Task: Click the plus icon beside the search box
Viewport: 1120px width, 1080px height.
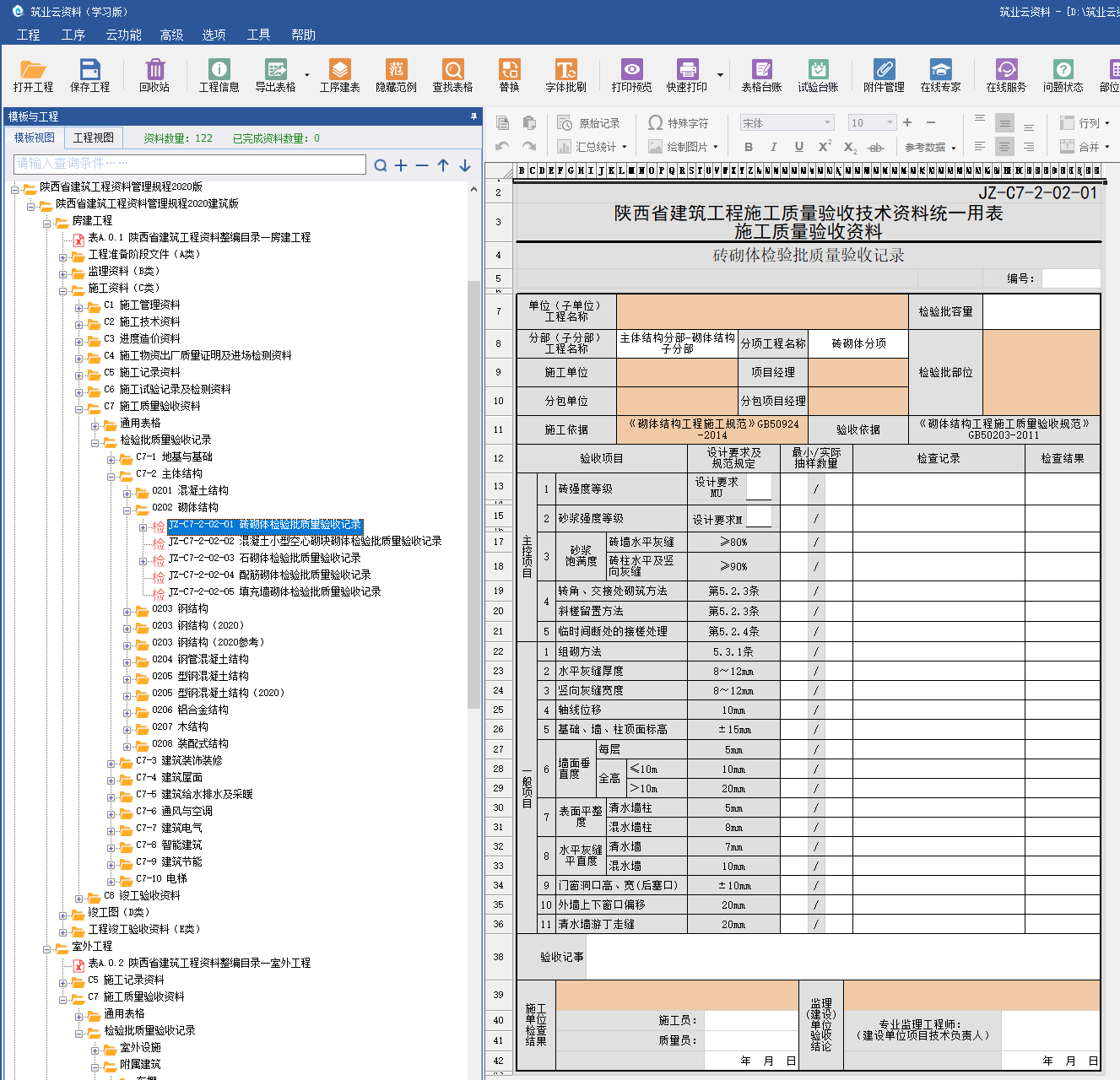Action: click(x=401, y=165)
